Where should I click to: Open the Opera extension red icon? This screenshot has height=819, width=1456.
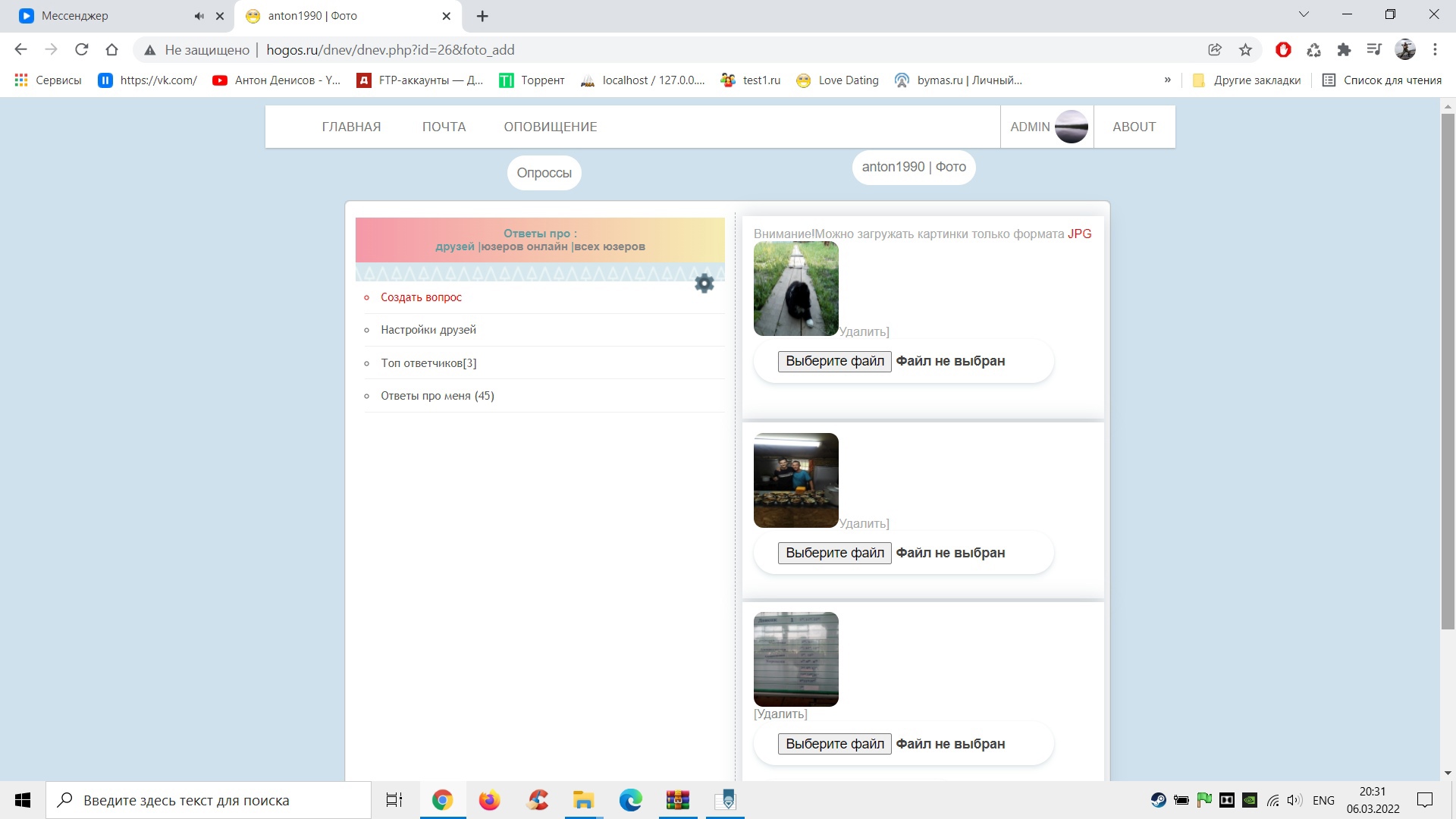1283,50
